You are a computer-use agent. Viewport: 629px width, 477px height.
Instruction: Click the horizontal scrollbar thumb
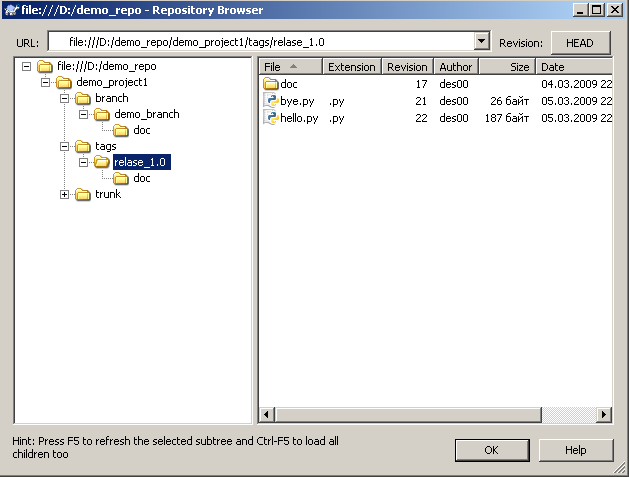pos(408,414)
